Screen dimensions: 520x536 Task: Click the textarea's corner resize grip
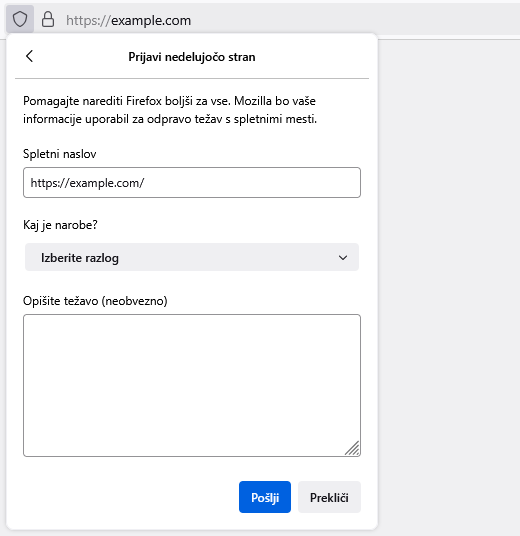coord(352,448)
